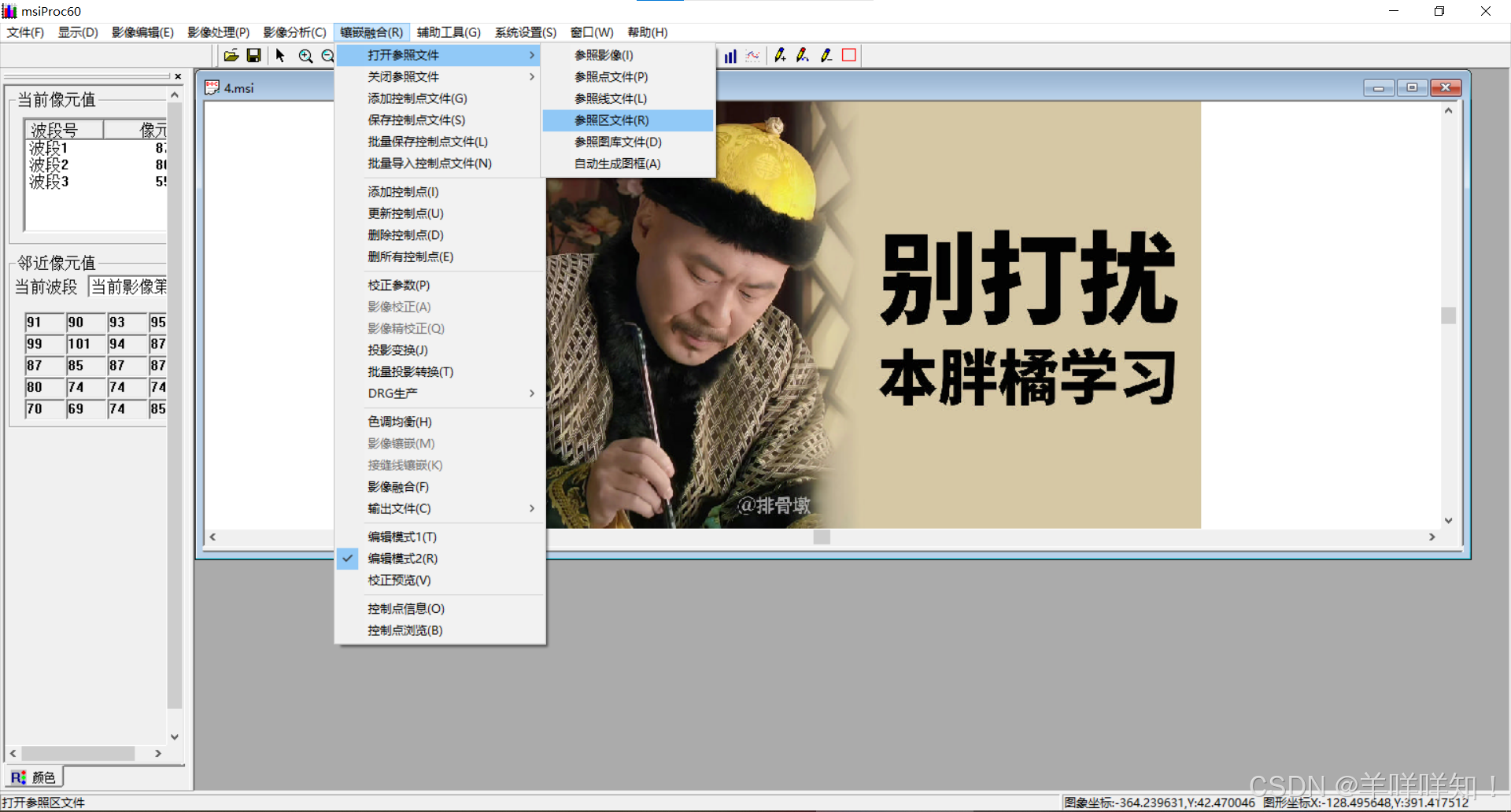Image resolution: width=1511 pixels, height=812 pixels.
Task: Click the 4.msi document icon
Action: pos(212,87)
